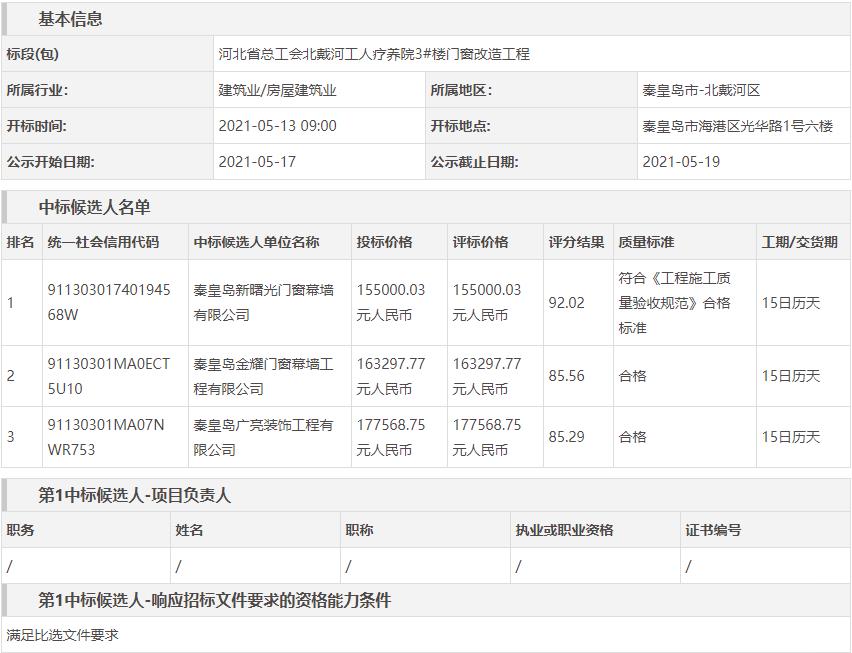Click the 投标价格 column header
This screenshot has height=653, width=852.
pyautogui.click(x=384, y=242)
